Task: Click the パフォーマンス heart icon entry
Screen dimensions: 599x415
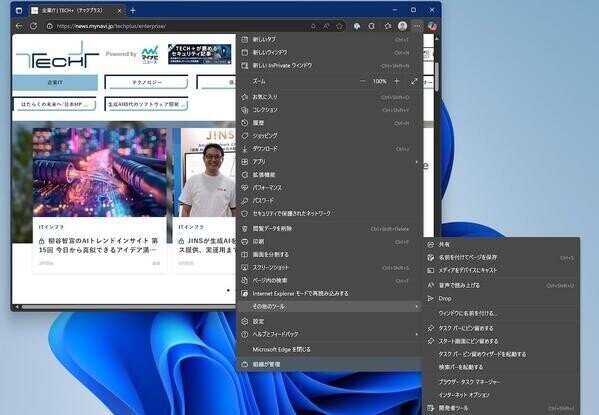Action: click(329, 188)
